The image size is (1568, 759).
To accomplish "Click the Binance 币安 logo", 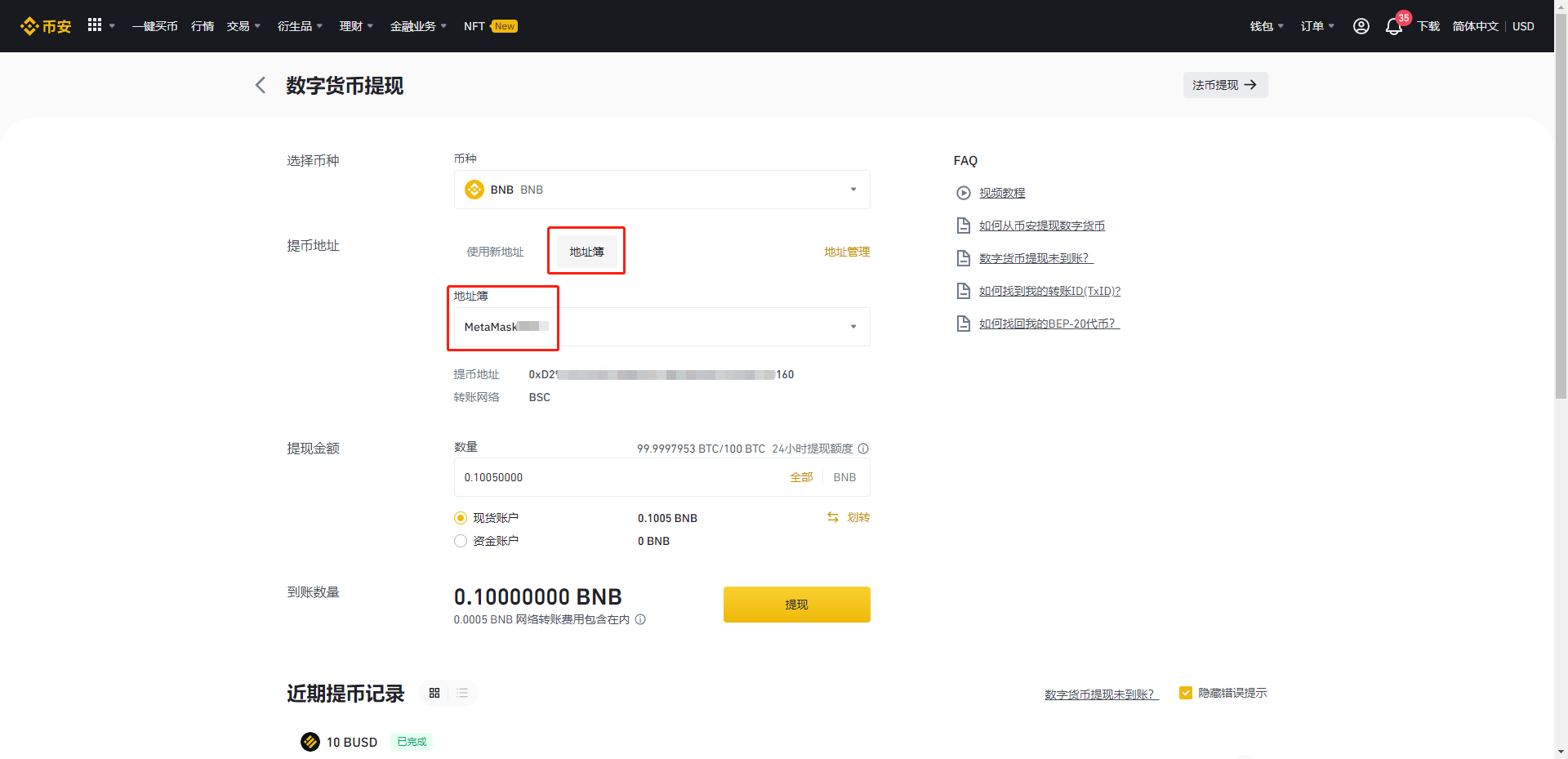I will point(46,26).
